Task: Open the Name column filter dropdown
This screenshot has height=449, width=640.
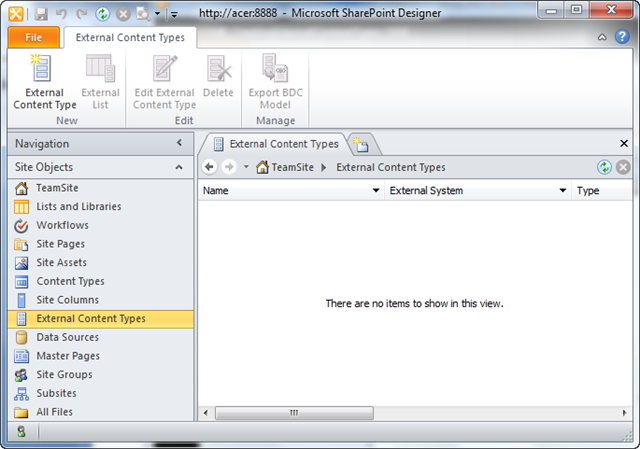Action: click(x=376, y=190)
